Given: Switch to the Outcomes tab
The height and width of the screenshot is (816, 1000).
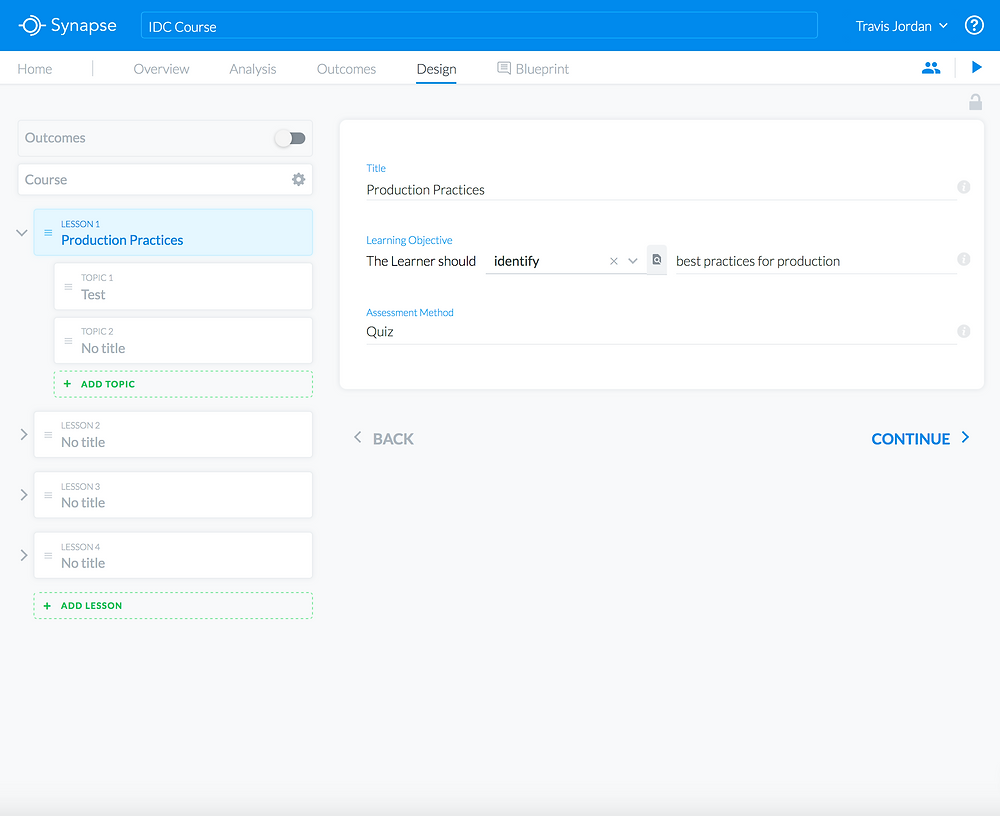Looking at the screenshot, I should coord(346,69).
